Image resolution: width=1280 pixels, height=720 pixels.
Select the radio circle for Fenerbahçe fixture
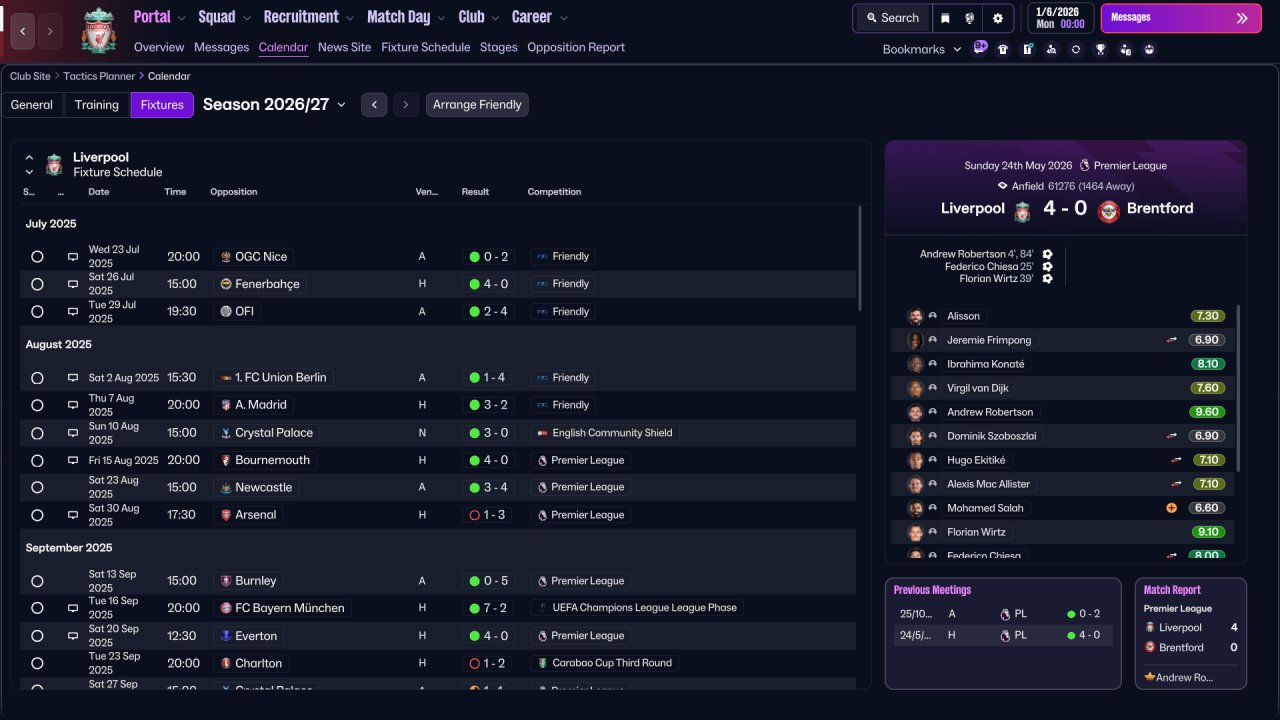37,284
